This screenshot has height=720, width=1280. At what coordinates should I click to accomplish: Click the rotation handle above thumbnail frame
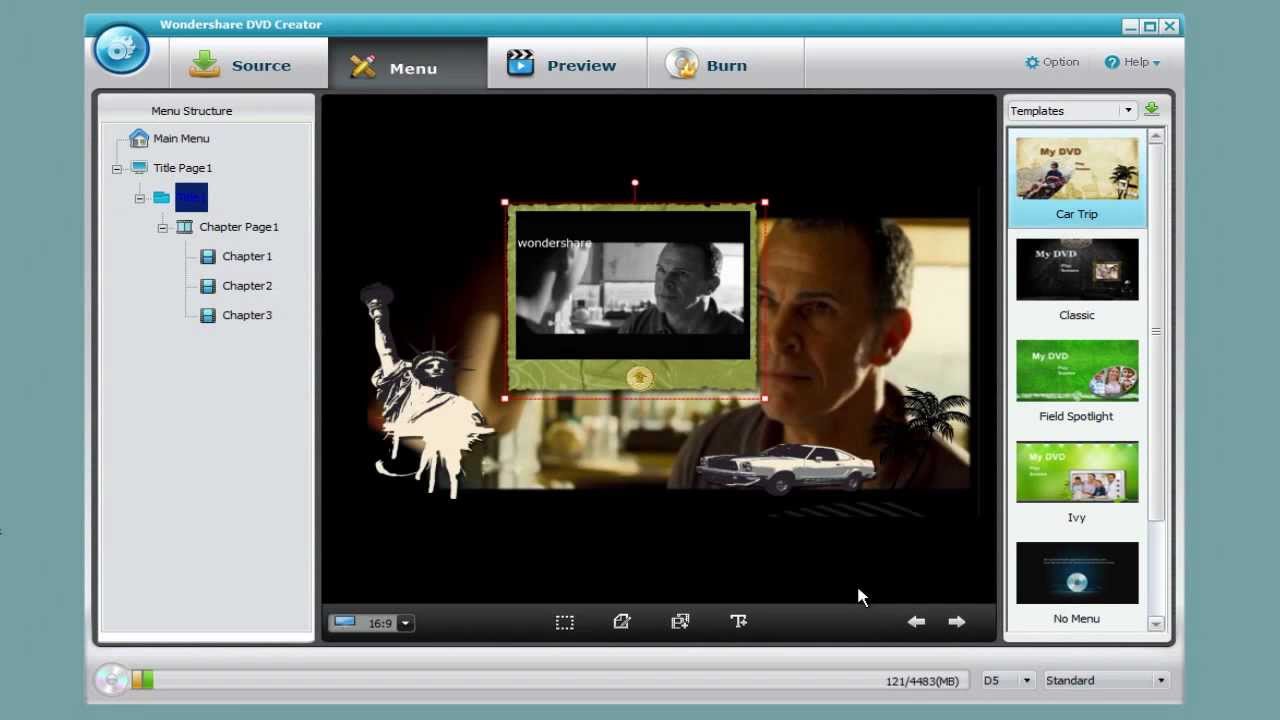pos(635,183)
